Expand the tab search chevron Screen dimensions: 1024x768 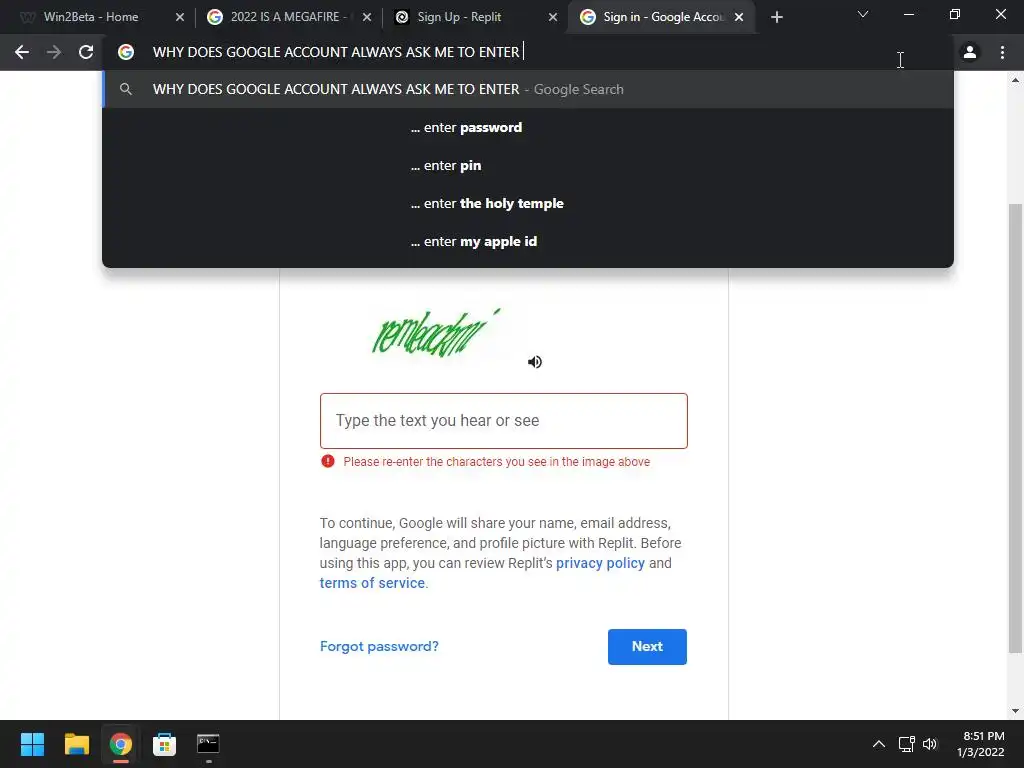[x=863, y=14]
